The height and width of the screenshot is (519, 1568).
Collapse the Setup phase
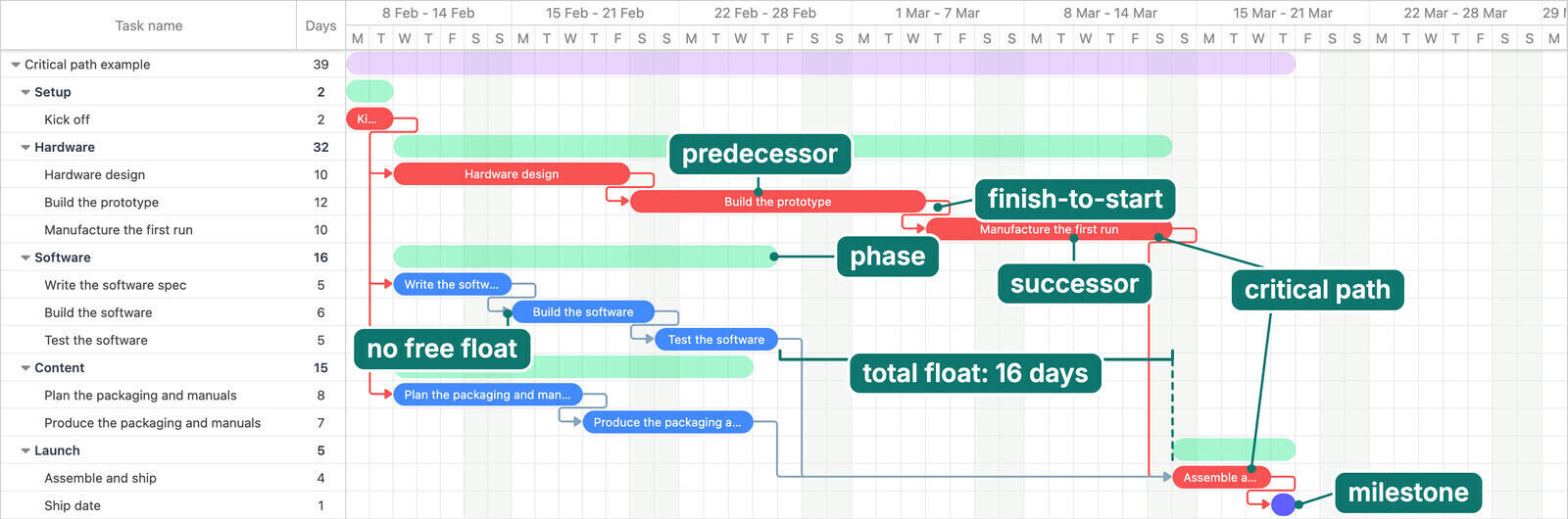tap(25, 92)
